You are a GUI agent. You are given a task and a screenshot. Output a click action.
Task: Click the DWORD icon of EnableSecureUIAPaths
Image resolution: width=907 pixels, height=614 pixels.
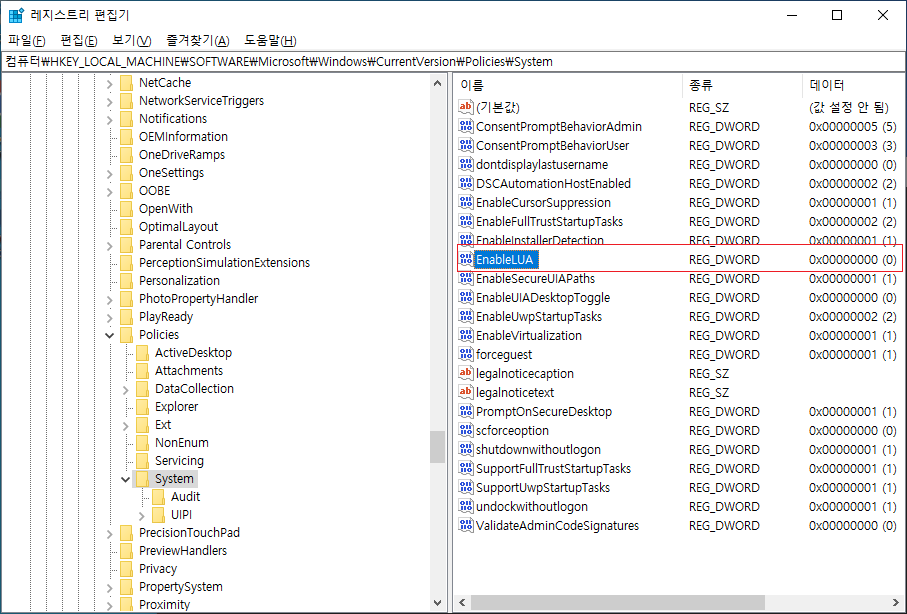pos(466,278)
